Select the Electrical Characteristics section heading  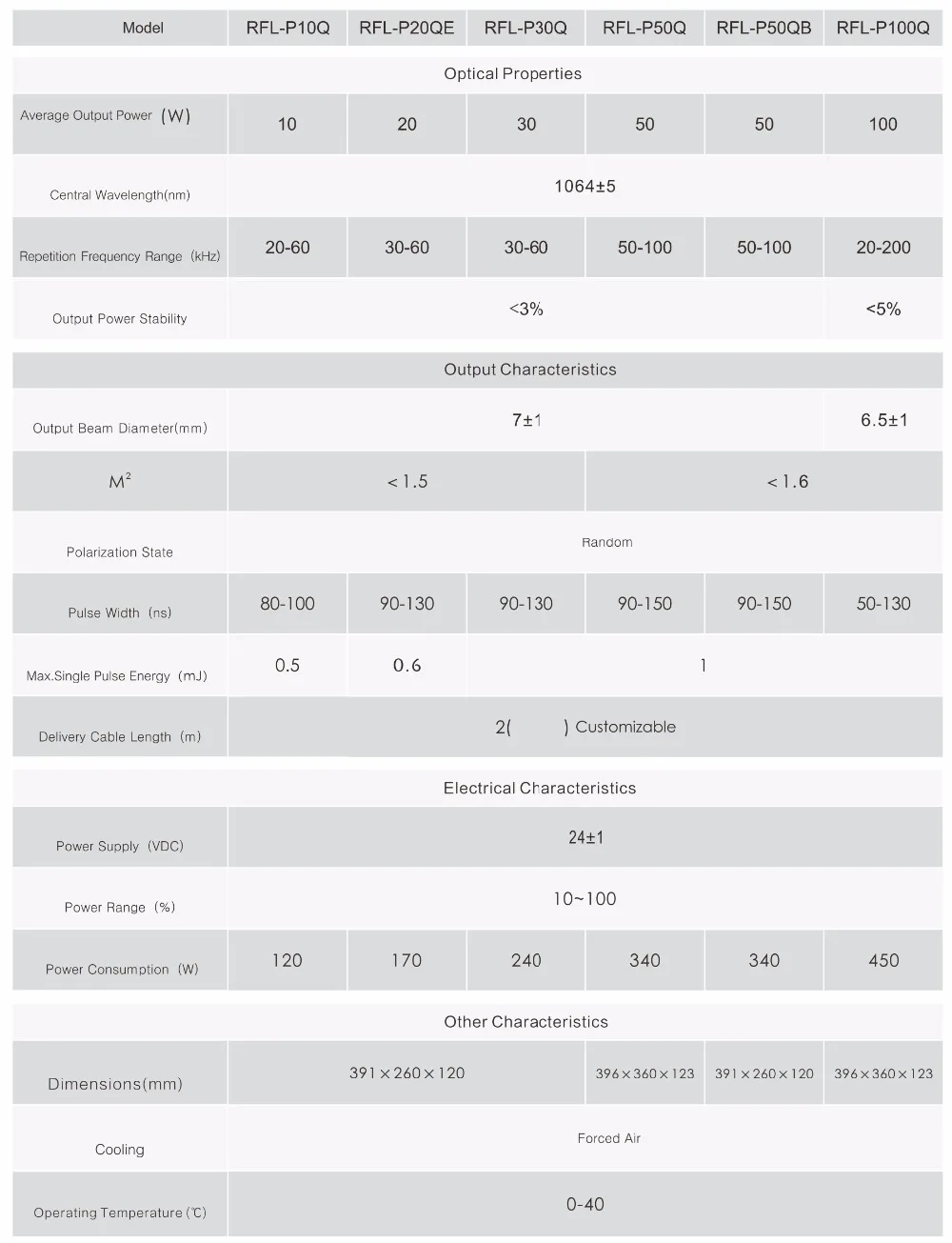(540, 788)
